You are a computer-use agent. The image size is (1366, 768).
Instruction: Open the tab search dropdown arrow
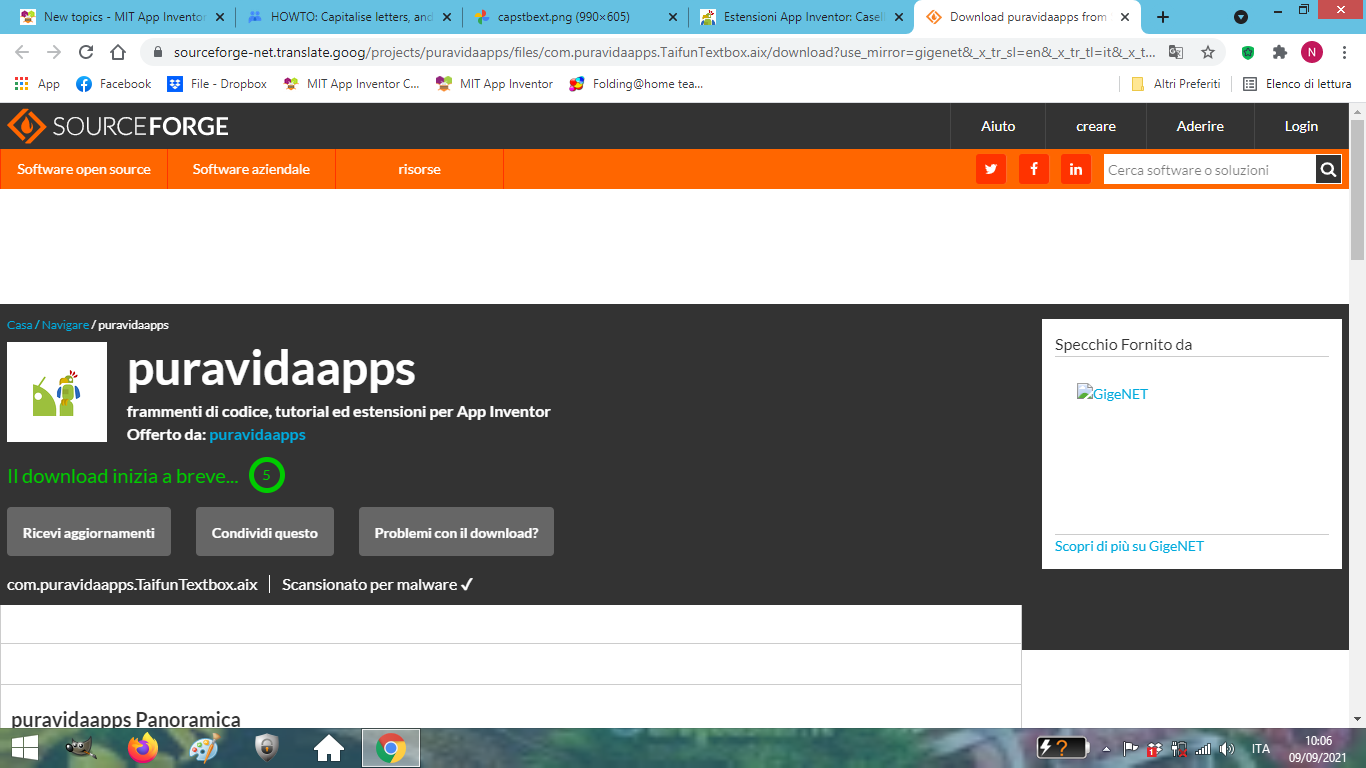coord(1241,17)
